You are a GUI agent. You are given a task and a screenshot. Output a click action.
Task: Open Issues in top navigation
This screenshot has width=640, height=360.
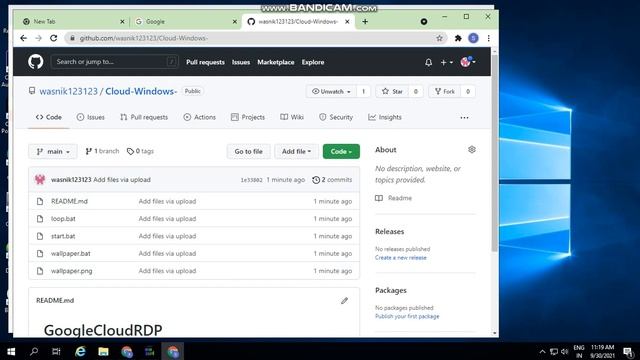click(241, 62)
